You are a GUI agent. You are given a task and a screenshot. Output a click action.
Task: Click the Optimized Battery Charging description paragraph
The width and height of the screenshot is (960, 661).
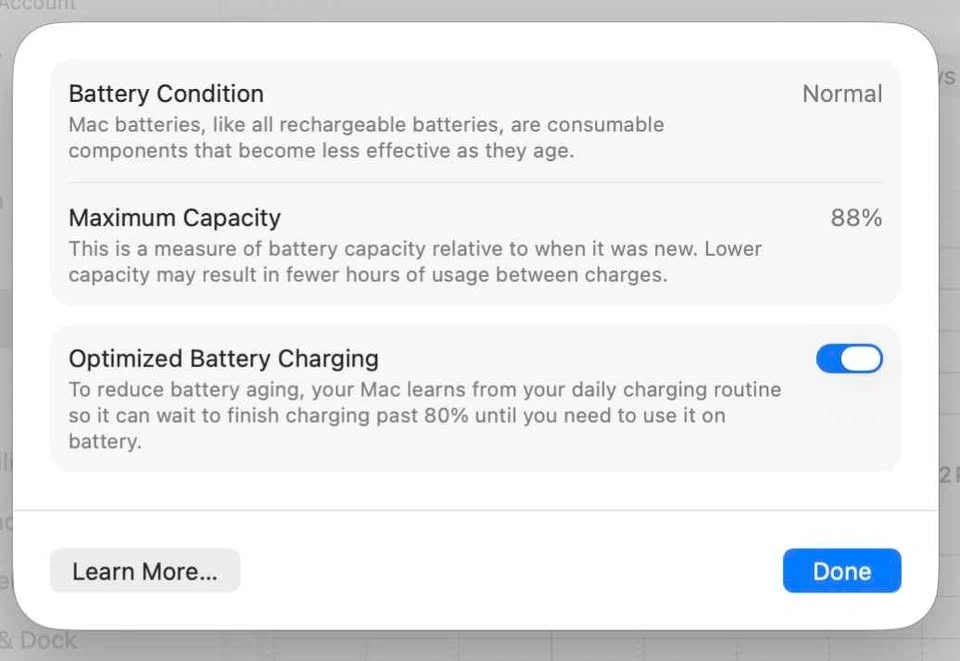click(424, 415)
